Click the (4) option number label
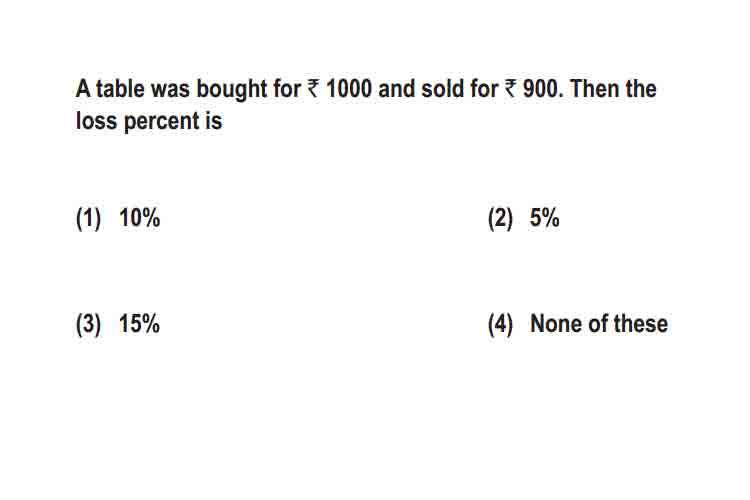 (500, 324)
